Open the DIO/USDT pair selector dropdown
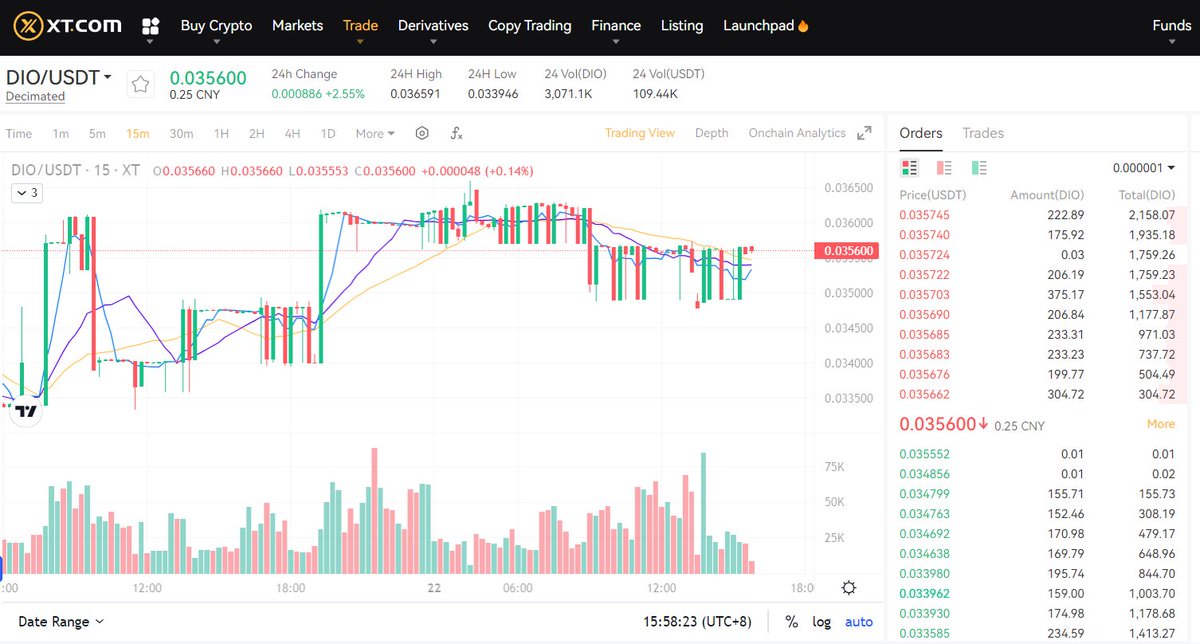This screenshot has height=644, width=1200. [x=59, y=77]
